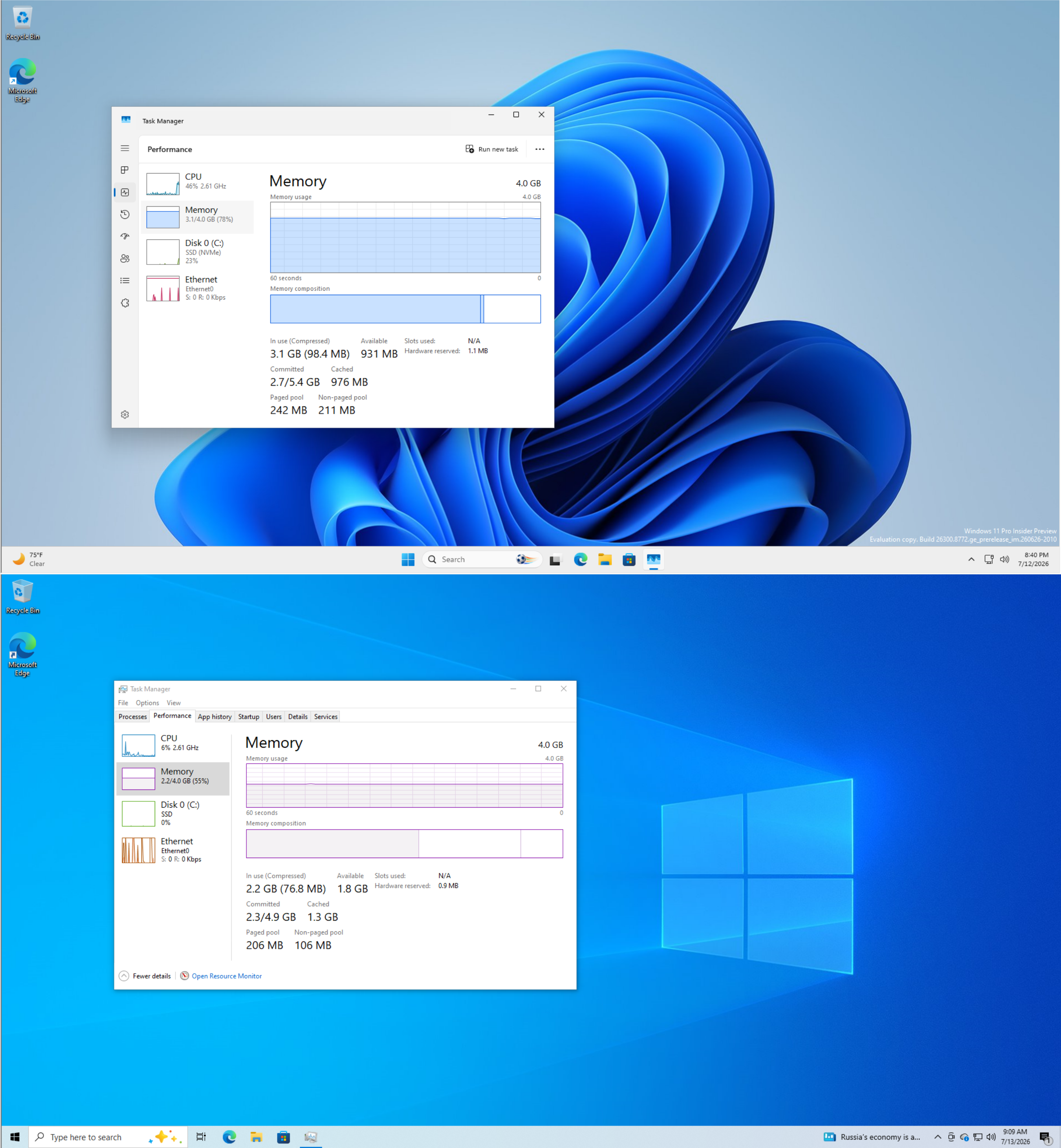
Task: Open App history icon in Windows 11 Task Manager sidebar
Action: (x=125, y=214)
